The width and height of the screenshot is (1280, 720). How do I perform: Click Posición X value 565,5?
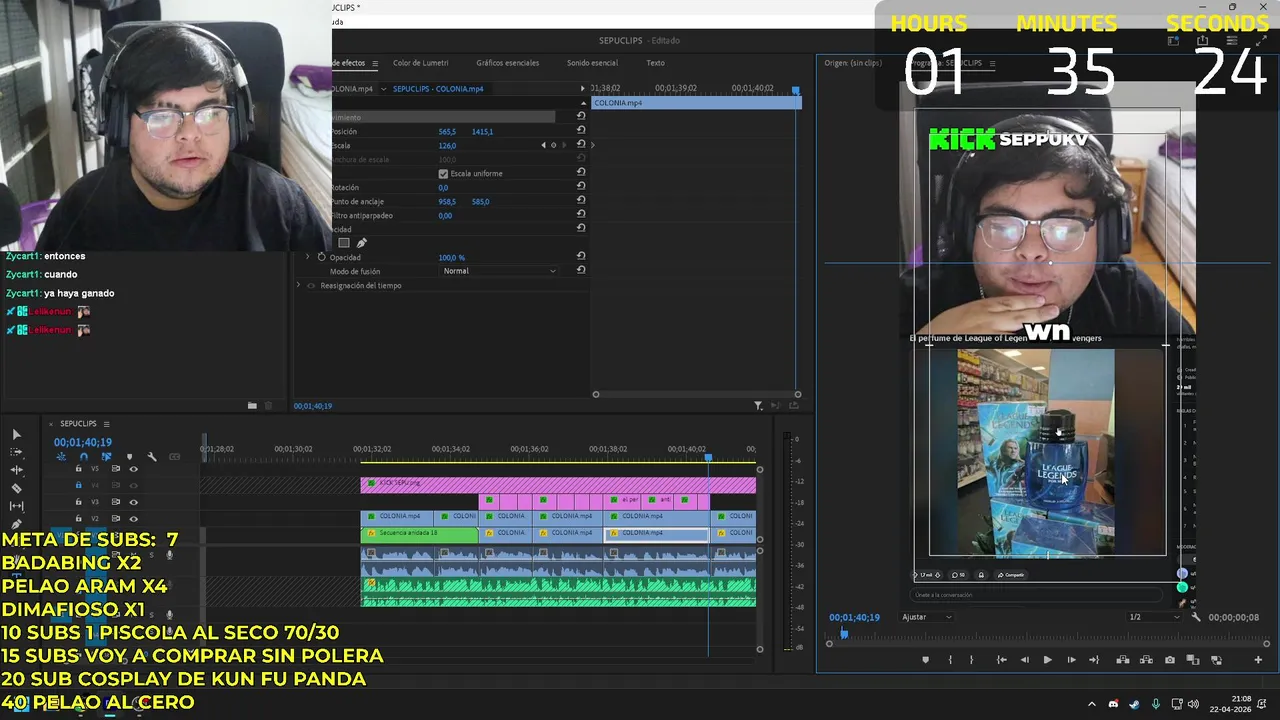(447, 131)
